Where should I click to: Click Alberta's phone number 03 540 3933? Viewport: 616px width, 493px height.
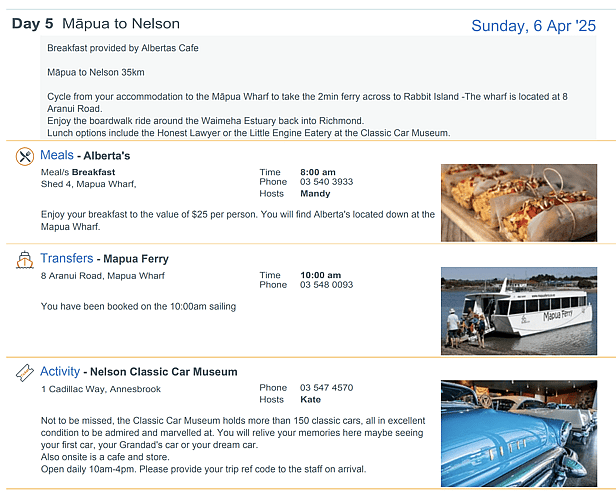[326, 183]
